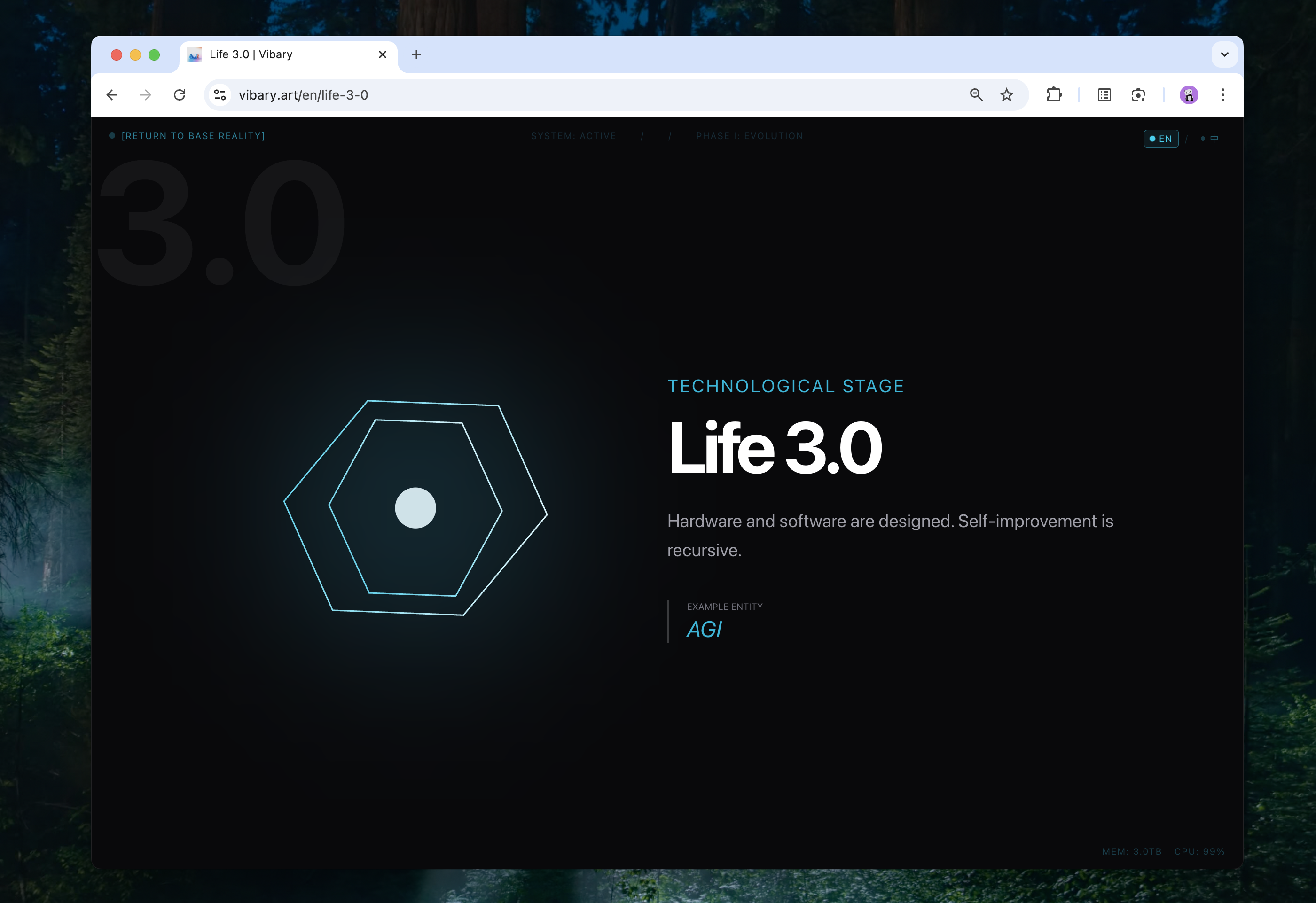This screenshot has height=903, width=1316.
Task: Click the RETURN TO BASE REALITY link
Action: pos(193,136)
